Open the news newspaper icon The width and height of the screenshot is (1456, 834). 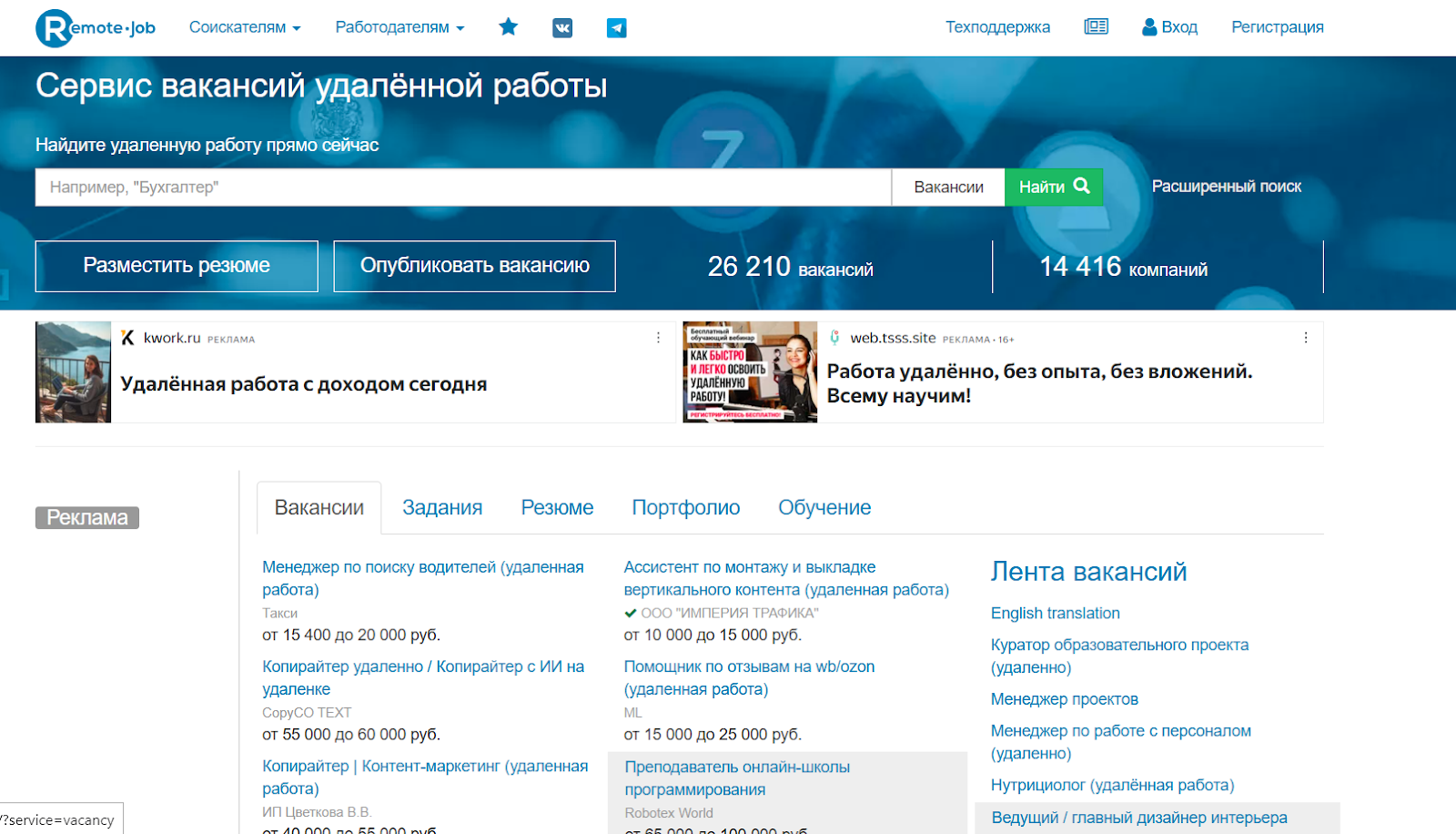(1096, 27)
